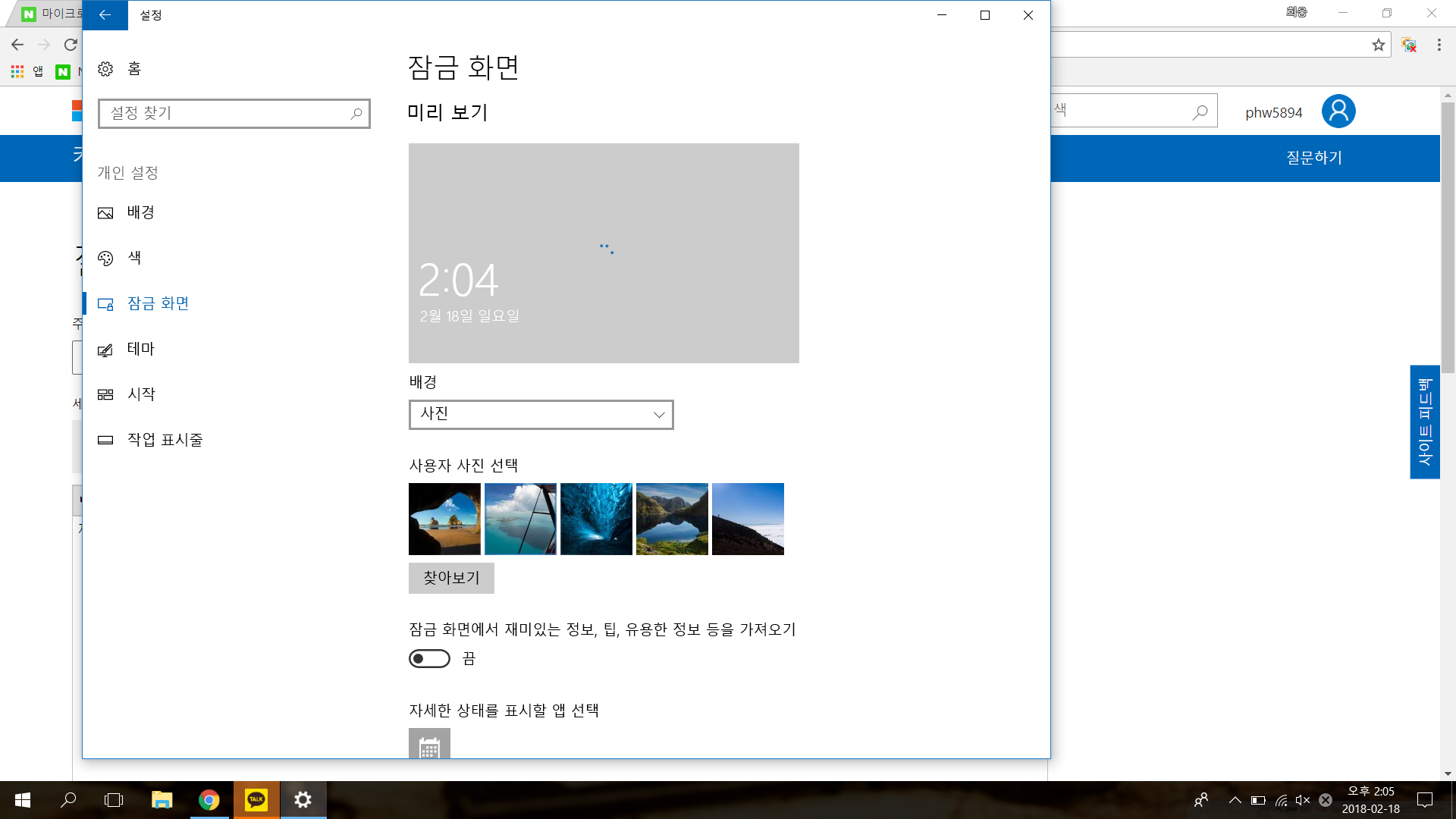Click calendar app icon for detailed status
The image size is (1456, 819).
pyautogui.click(x=429, y=745)
